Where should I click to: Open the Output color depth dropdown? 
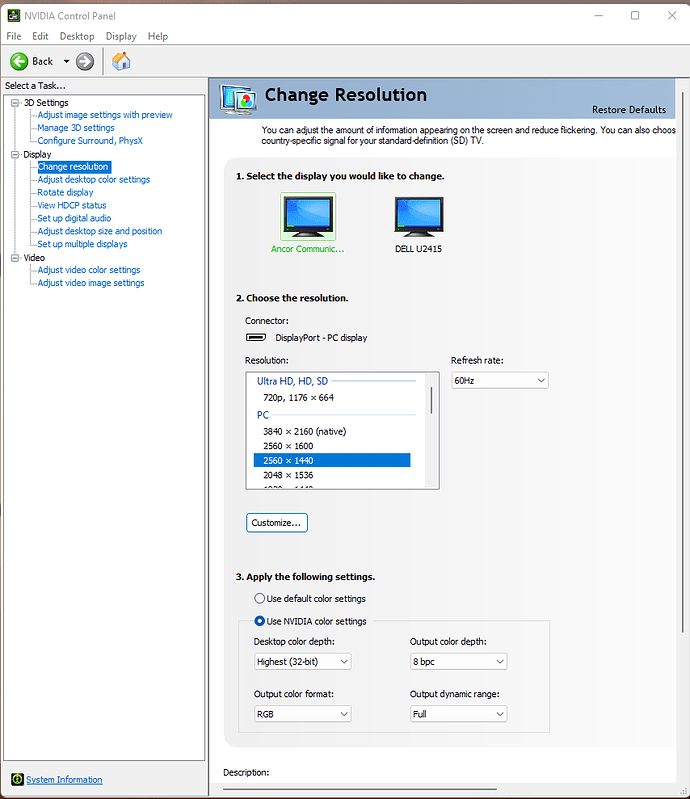[x=458, y=661]
